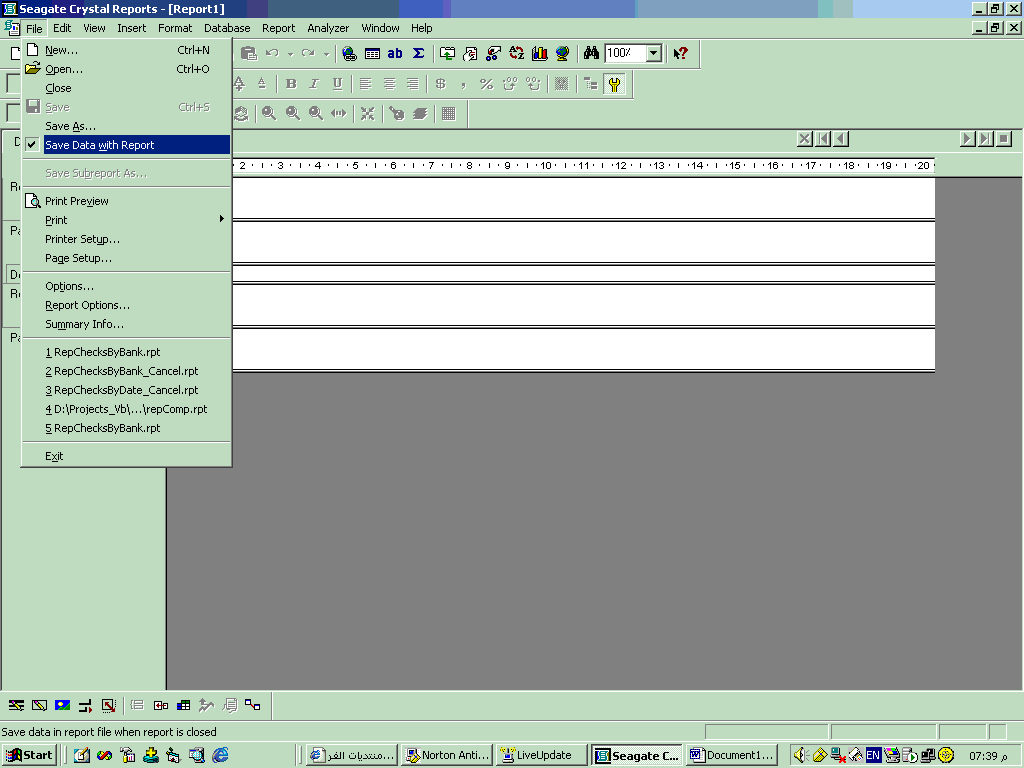Image resolution: width=1024 pixels, height=768 pixels.
Task: Choose Print Preview in File menu
Action: [76, 201]
